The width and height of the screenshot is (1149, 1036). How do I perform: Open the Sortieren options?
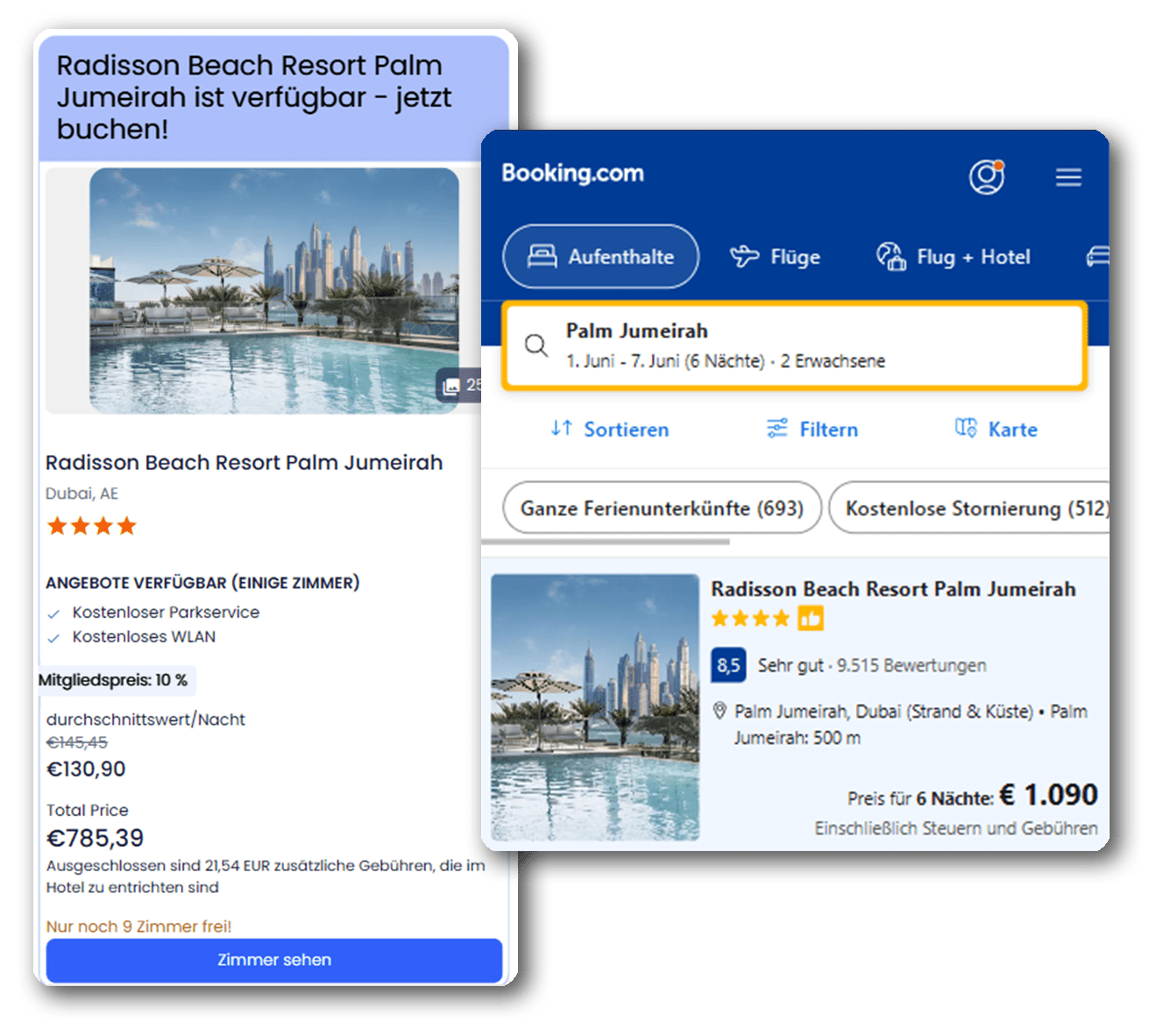pos(610,429)
